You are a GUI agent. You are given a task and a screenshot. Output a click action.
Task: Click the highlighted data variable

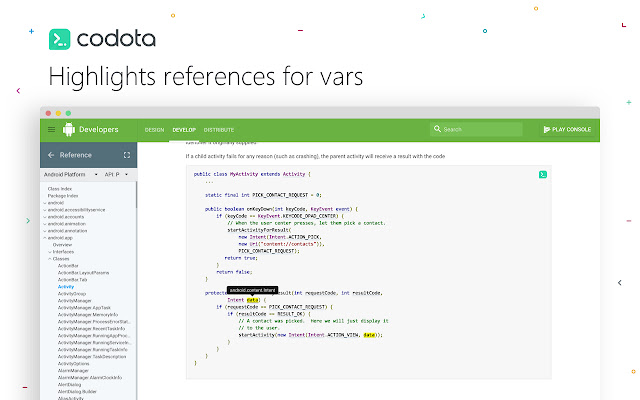coord(253,300)
